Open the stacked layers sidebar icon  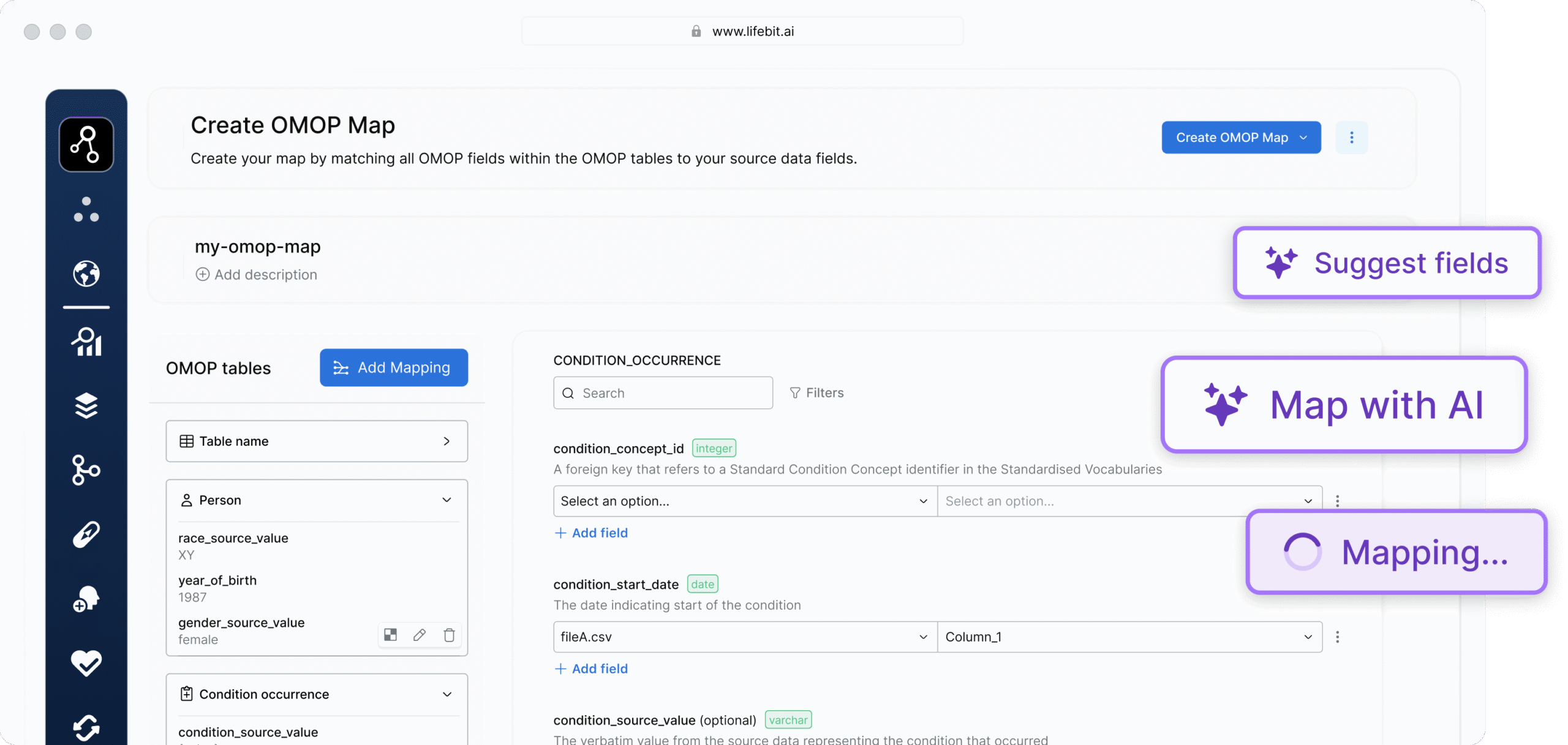click(86, 405)
